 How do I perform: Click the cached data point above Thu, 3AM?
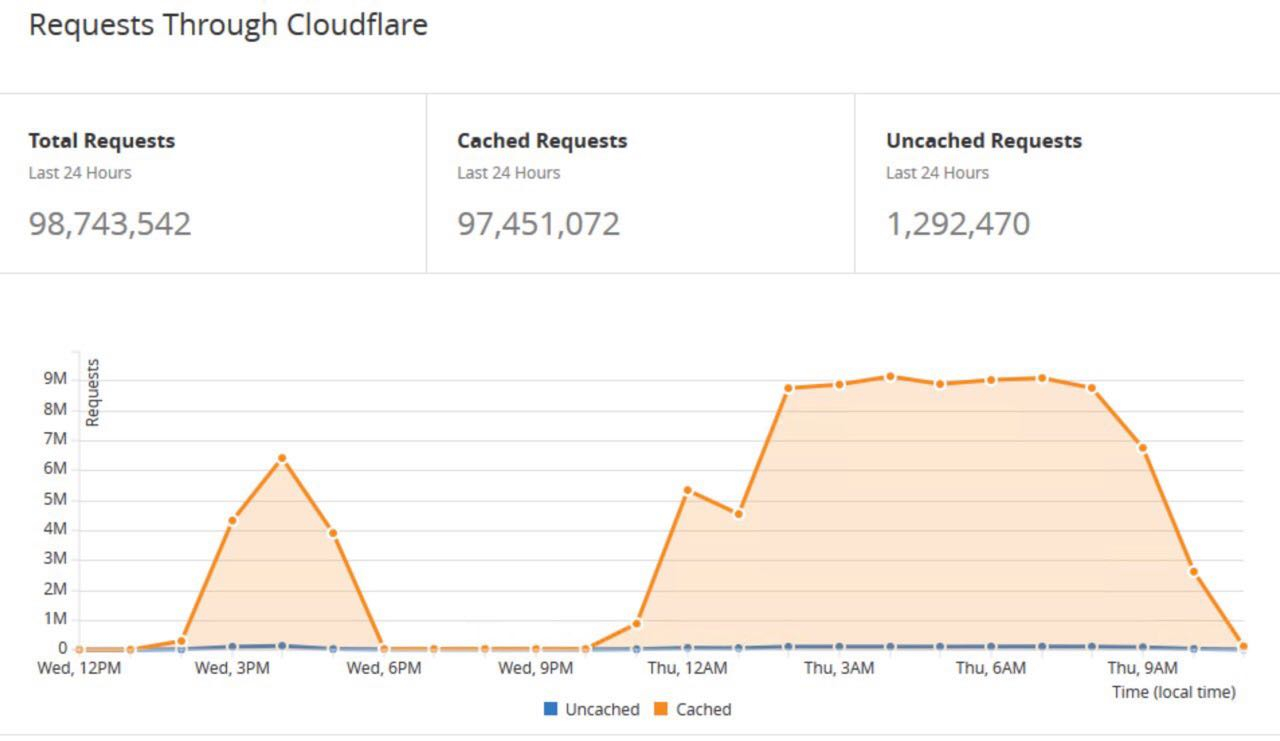click(x=839, y=384)
